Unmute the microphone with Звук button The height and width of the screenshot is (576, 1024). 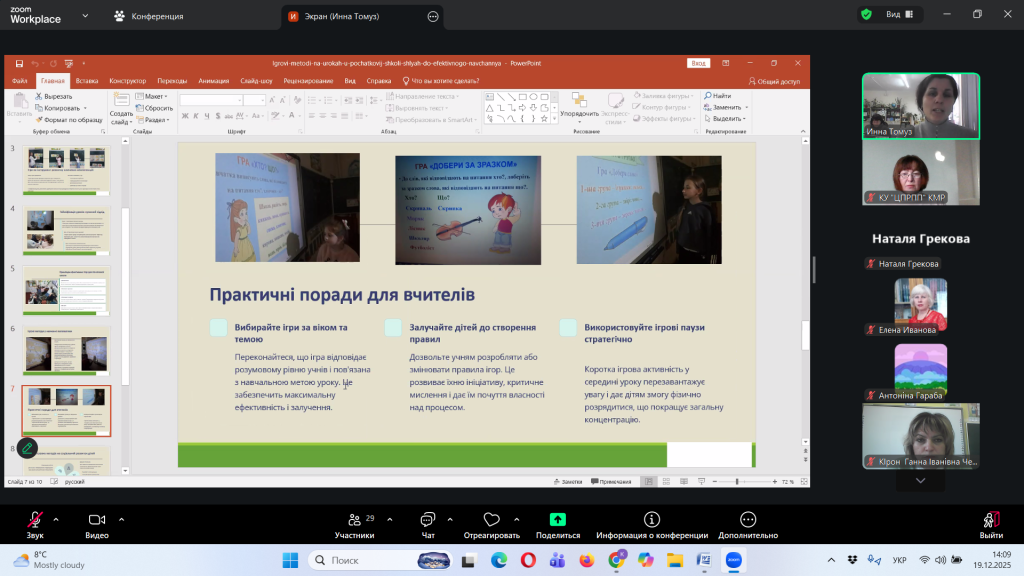[x=35, y=520]
